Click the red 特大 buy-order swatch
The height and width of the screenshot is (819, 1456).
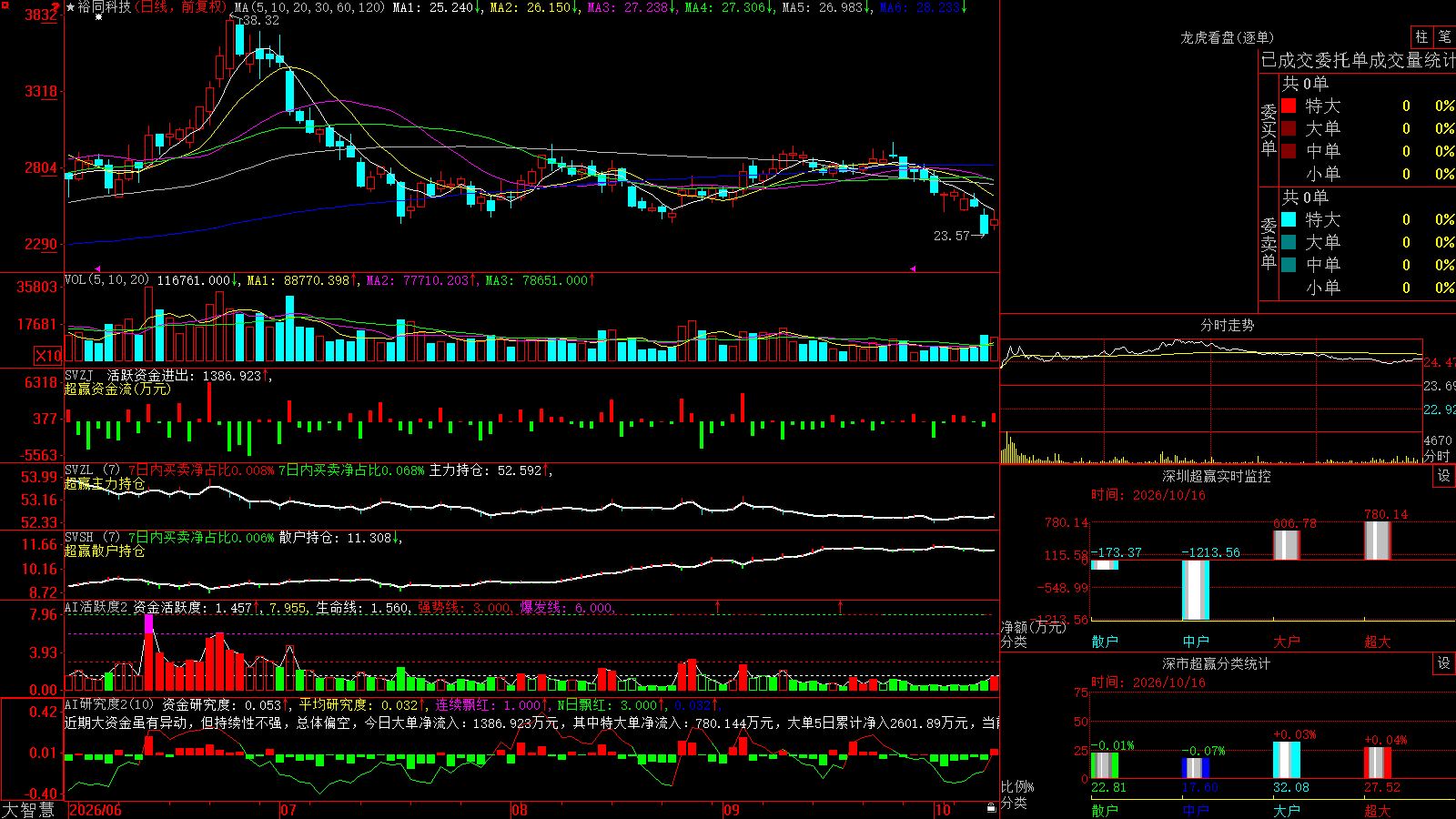point(1289,106)
